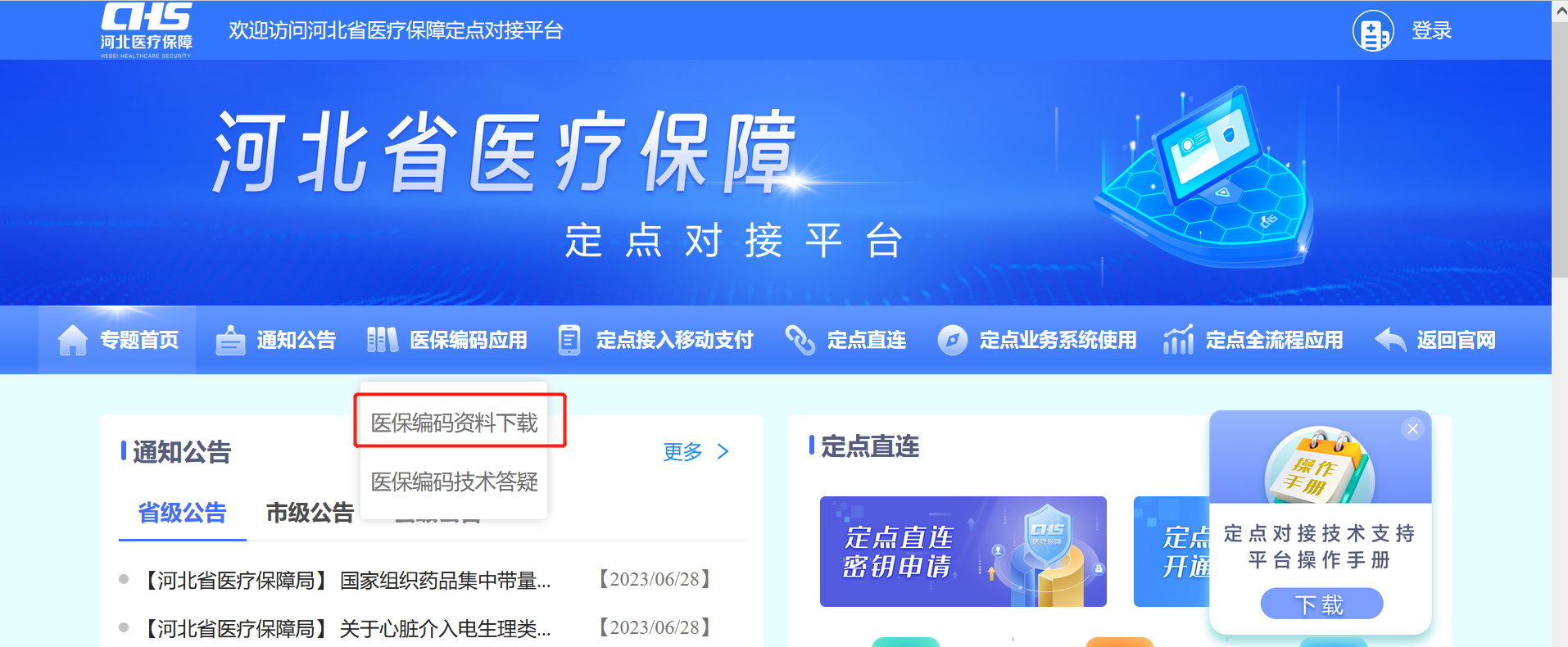Click the clipboard icon beside 通知公告
This screenshot has height=647, width=1568.
pos(230,340)
